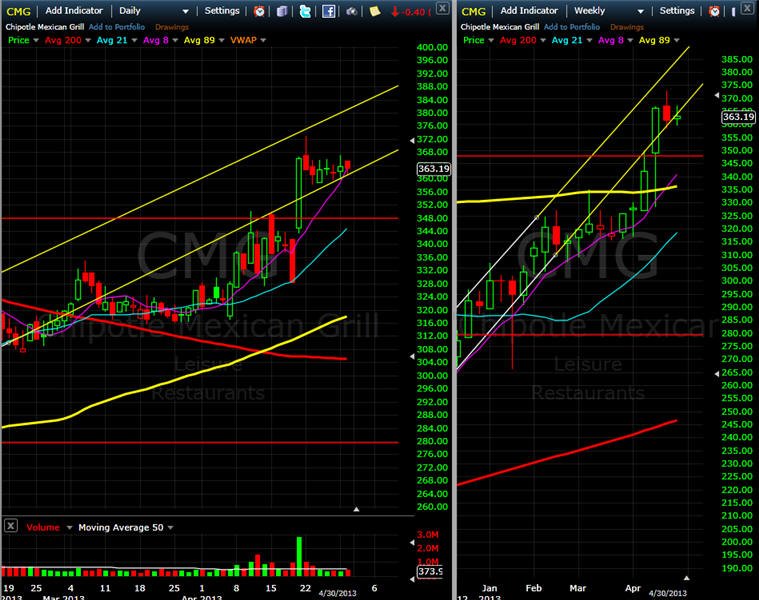
Task: Expand the Price dropdown in Daily chart
Action: click(x=36, y=41)
